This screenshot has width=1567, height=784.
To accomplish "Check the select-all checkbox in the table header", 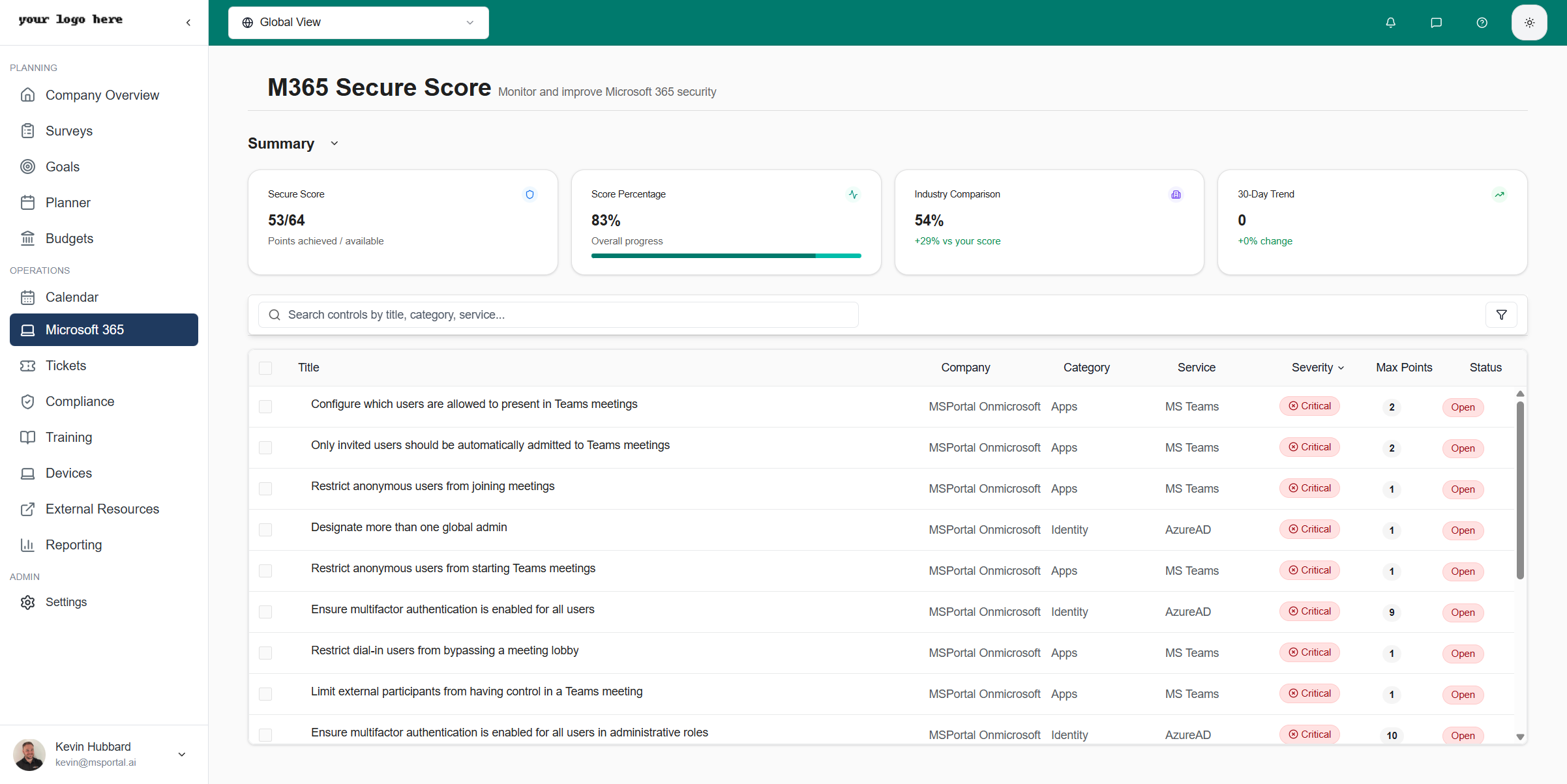I will (265, 368).
